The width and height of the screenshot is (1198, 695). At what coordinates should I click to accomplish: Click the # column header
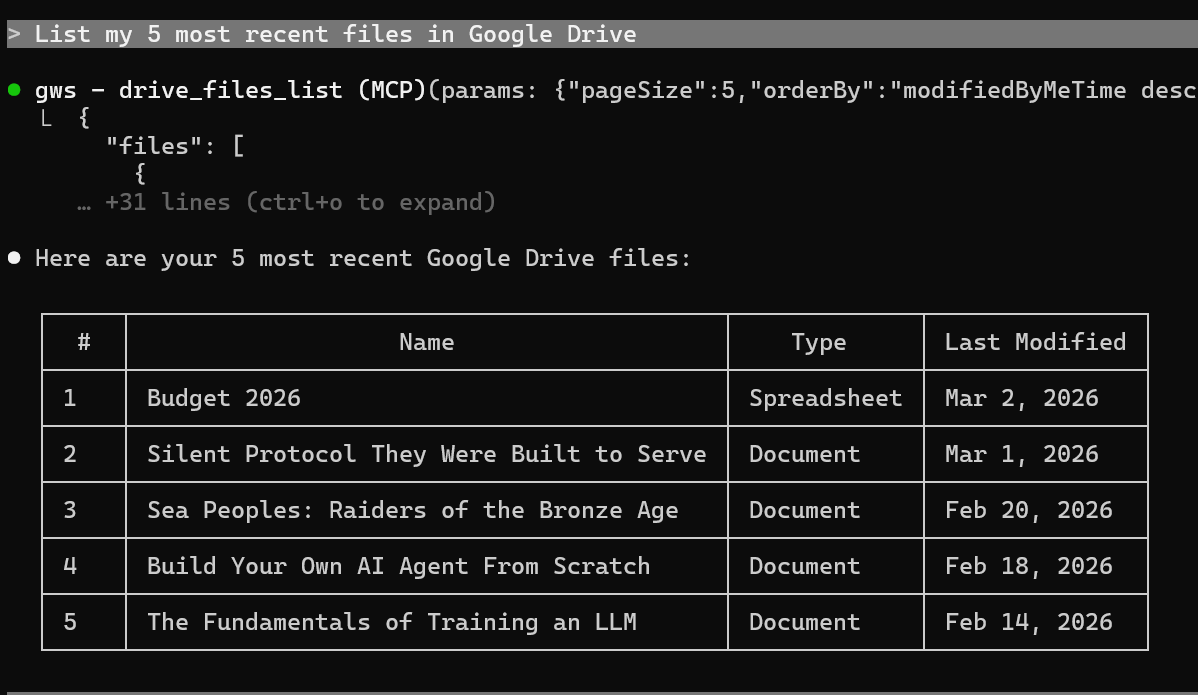coord(84,342)
